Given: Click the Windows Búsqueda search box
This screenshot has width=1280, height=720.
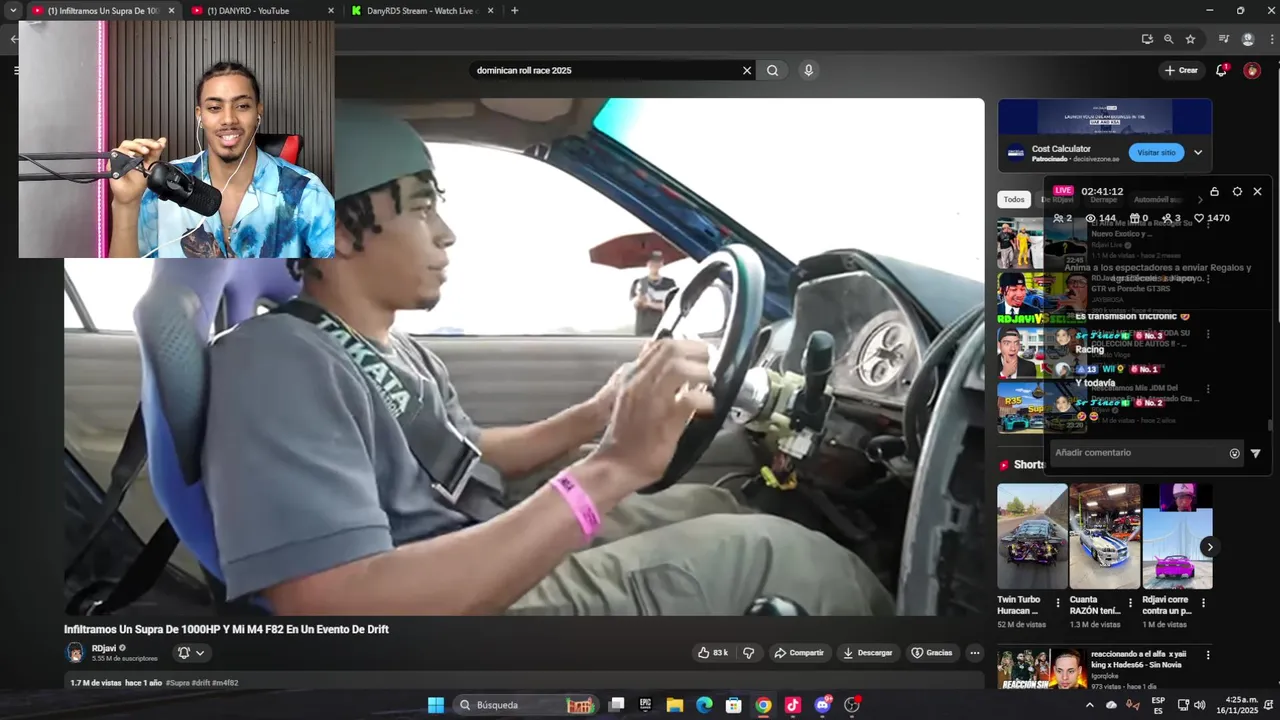Looking at the screenshot, I should click(526, 705).
